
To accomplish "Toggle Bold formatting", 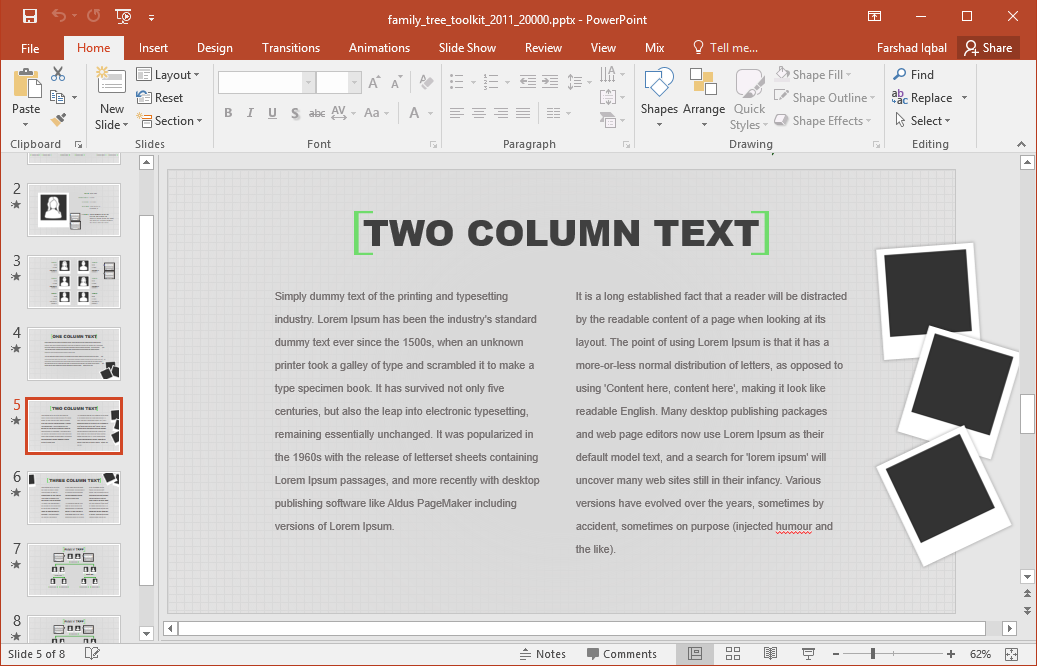I will pyautogui.click(x=228, y=113).
